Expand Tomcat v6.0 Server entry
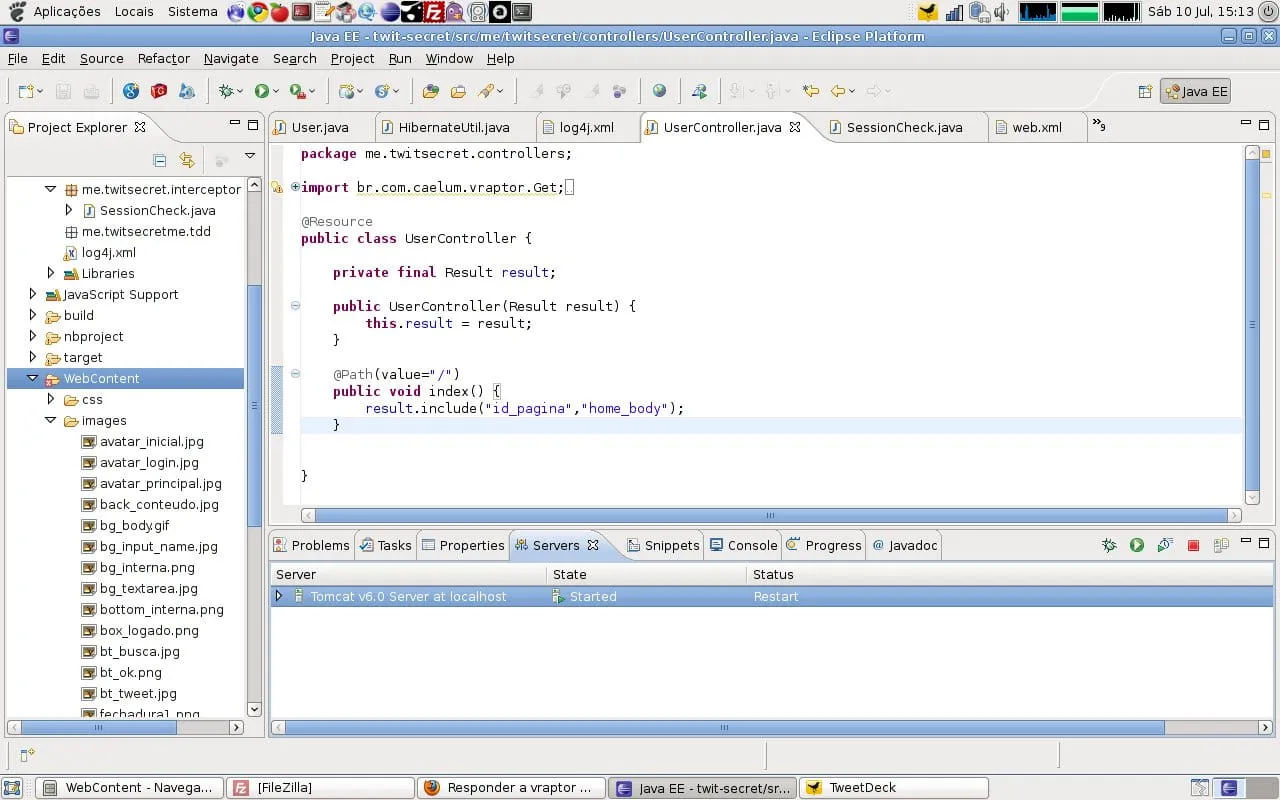 click(x=279, y=596)
